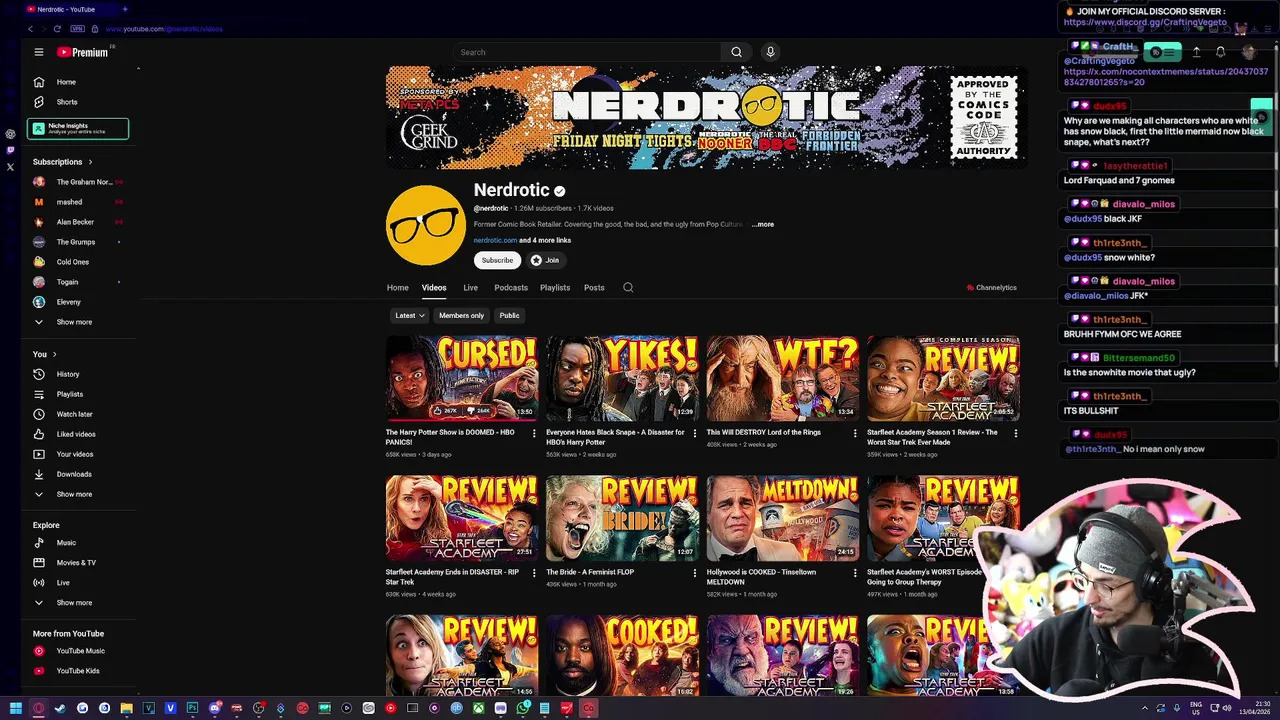
Task: Open the Latest sort dropdown
Action: coord(409,316)
